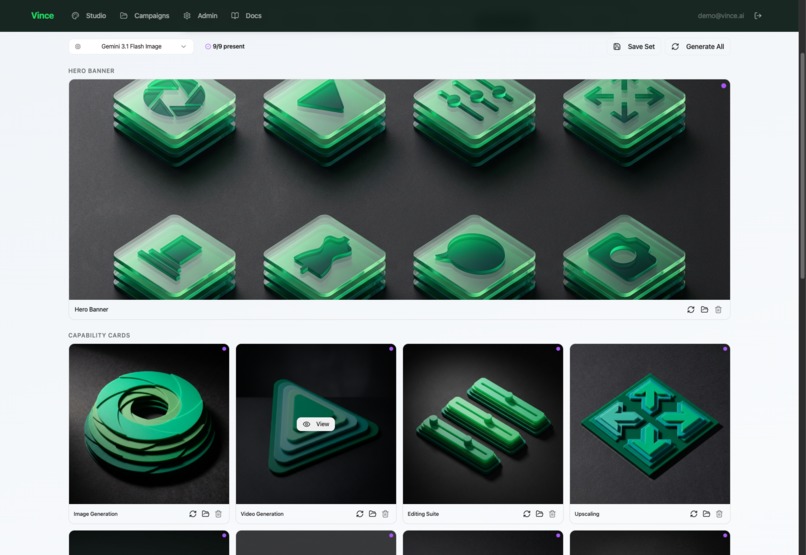Click the Admin gear icon
The width and height of the screenshot is (806, 555).
pos(187,15)
